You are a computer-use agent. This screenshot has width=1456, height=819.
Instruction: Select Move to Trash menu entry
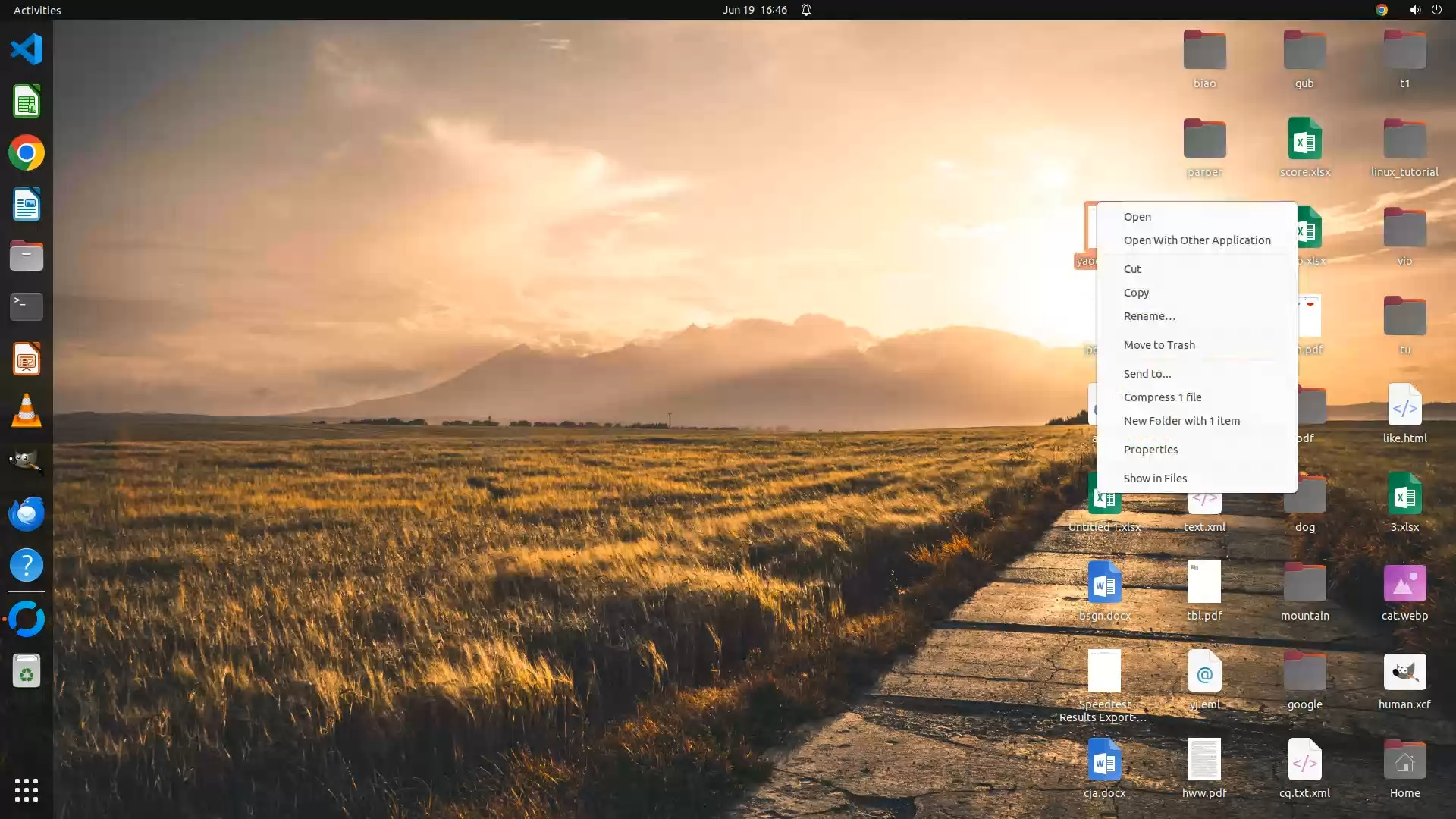[1159, 345]
